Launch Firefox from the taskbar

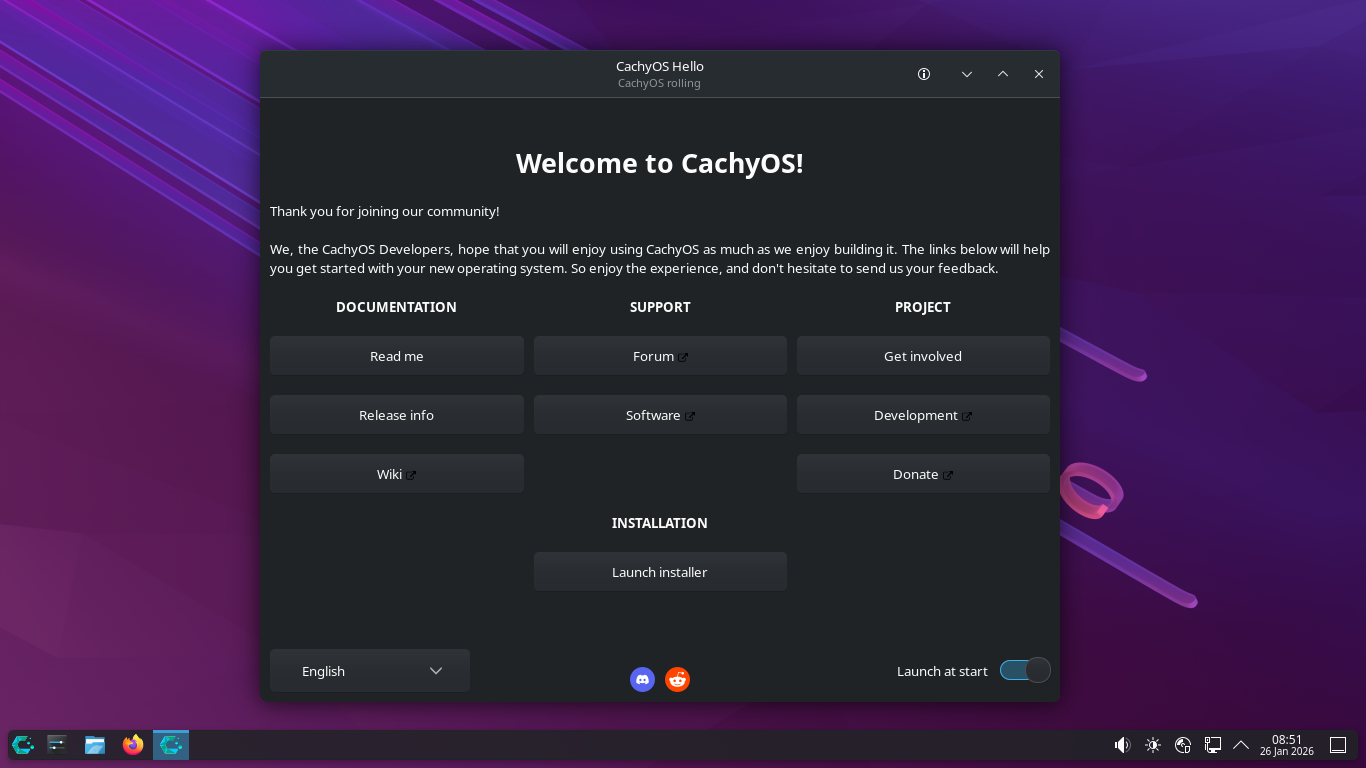tap(133, 744)
